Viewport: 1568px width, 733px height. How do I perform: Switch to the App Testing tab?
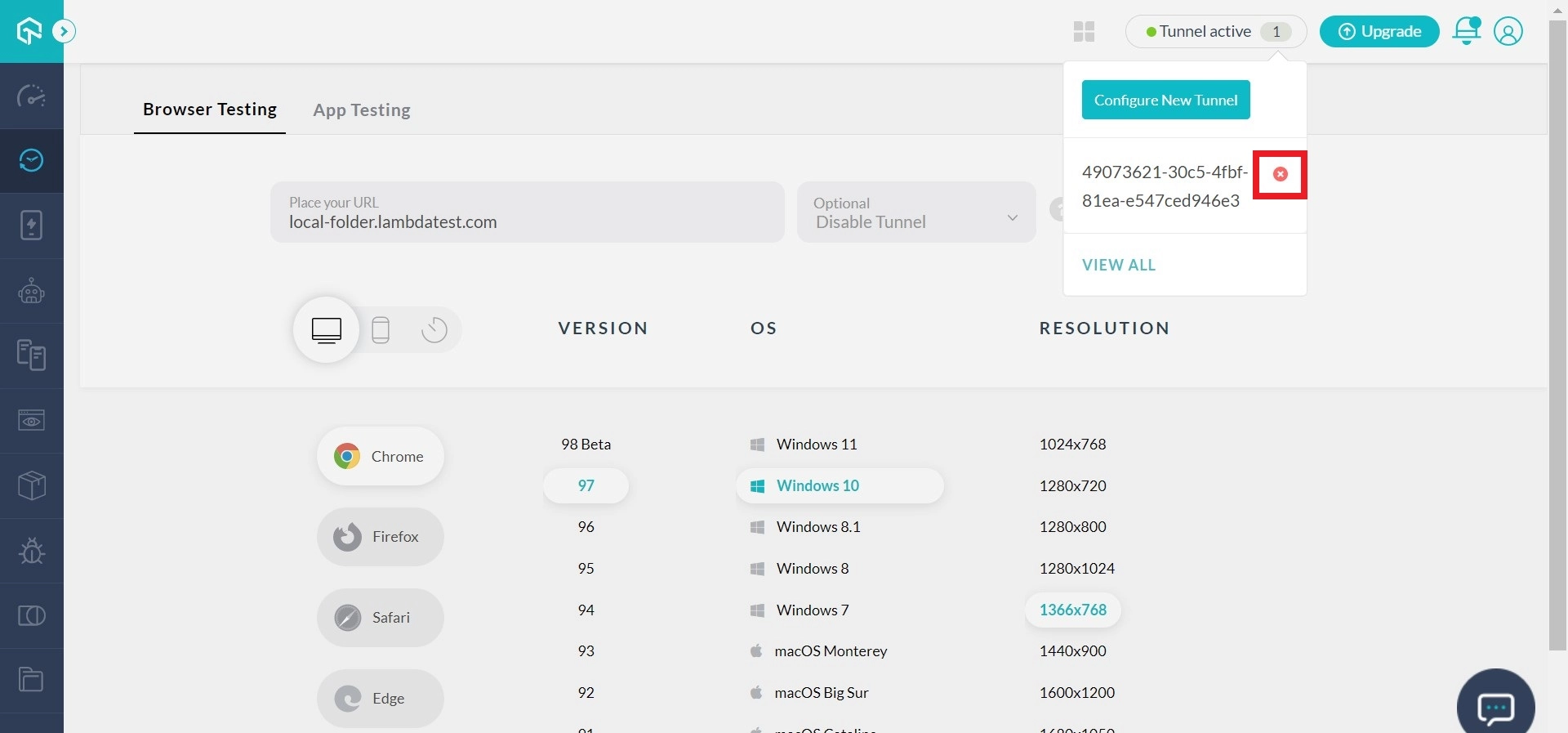[x=362, y=110]
